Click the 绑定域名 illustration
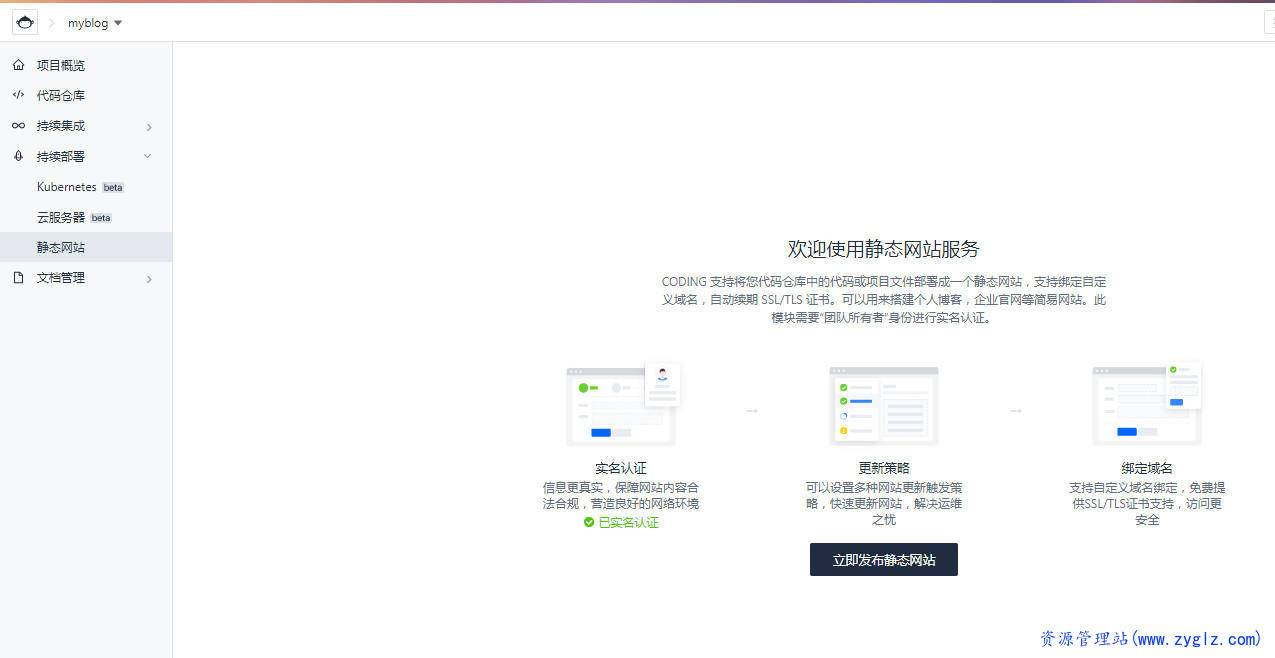This screenshot has width=1275, height=658. pos(1147,404)
